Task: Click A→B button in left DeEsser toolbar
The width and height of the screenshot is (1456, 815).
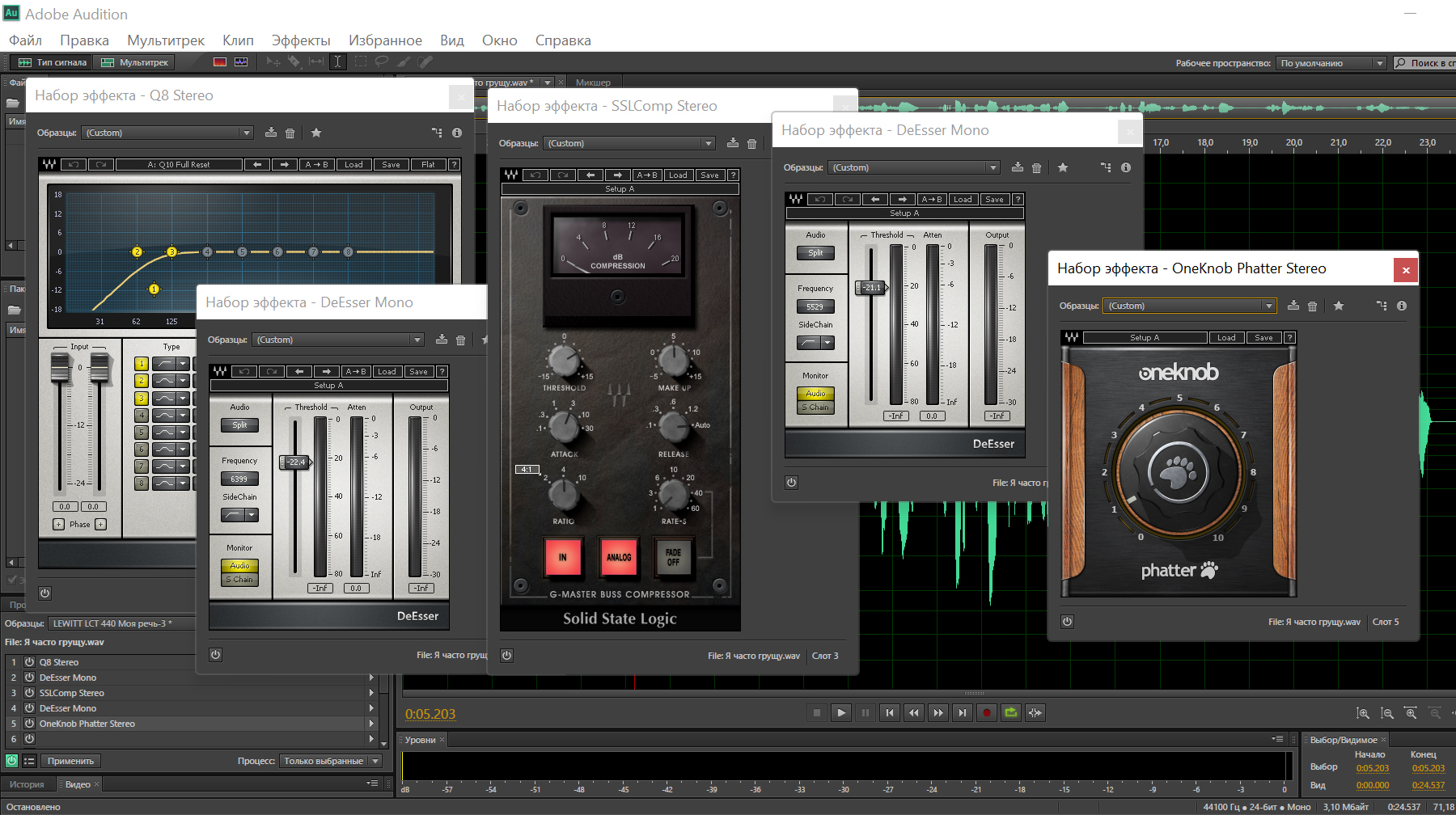Action: pyautogui.click(x=355, y=371)
